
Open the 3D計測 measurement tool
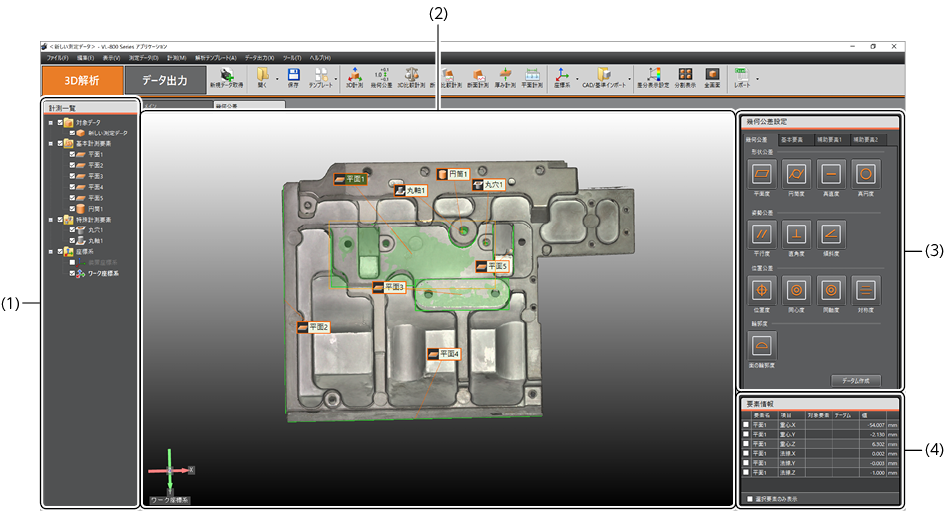pyautogui.click(x=354, y=76)
